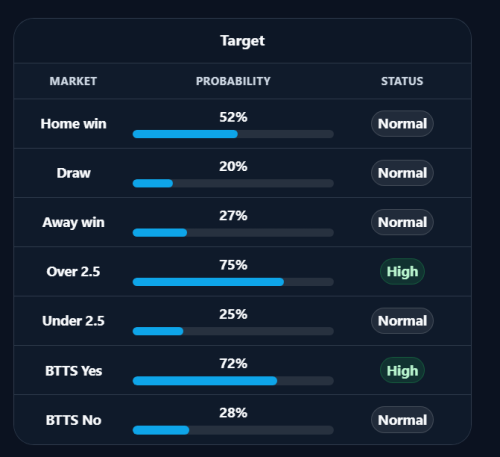Click the Over 2.5 High status badge
This screenshot has height=457, width=500.
pyautogui.click(x=402, y=272)
